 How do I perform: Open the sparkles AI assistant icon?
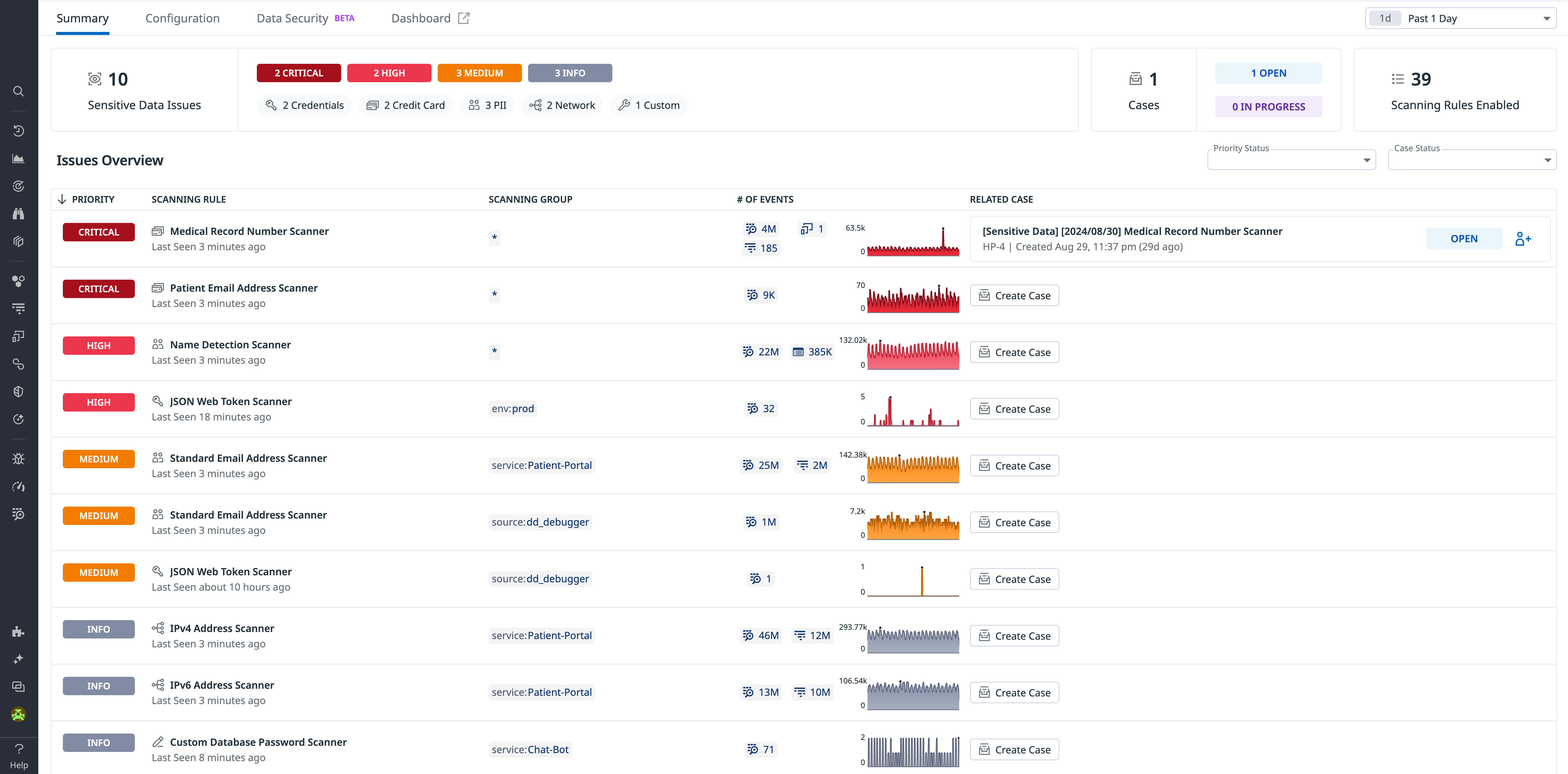click(x=18, y=658)
